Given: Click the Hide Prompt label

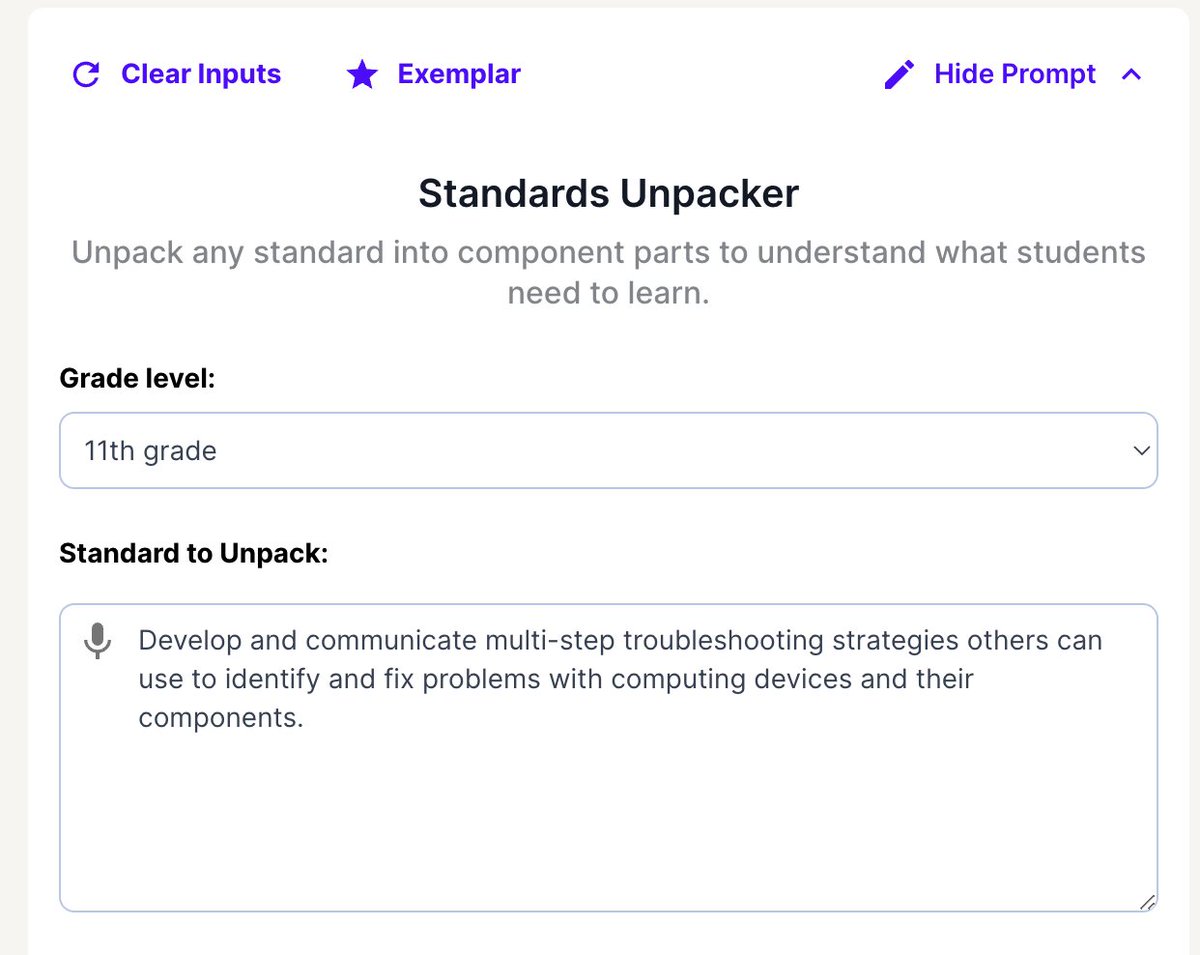Looking at the screenshot, I should (x=1015, y=75).
